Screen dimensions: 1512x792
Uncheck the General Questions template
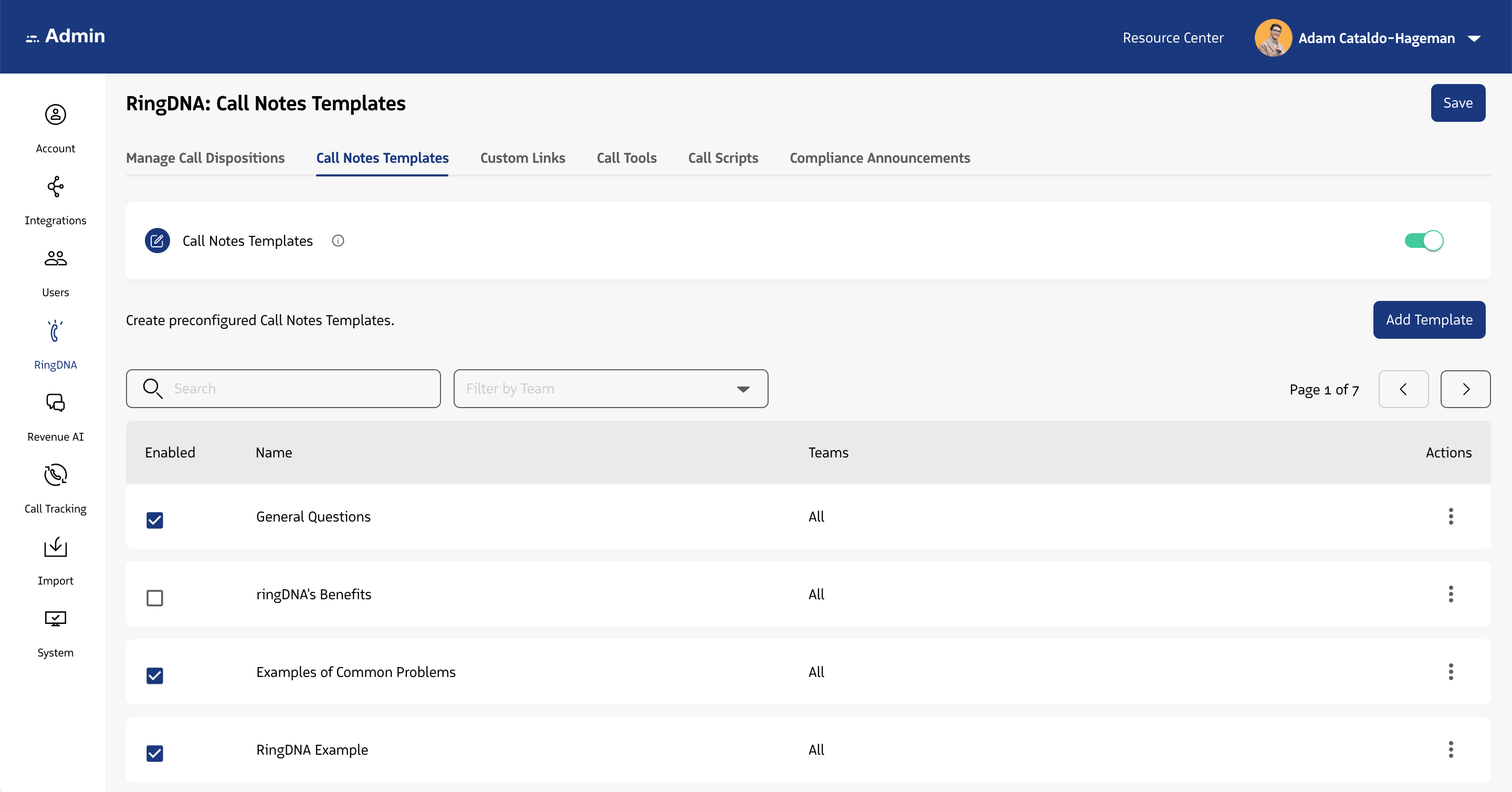154,520
